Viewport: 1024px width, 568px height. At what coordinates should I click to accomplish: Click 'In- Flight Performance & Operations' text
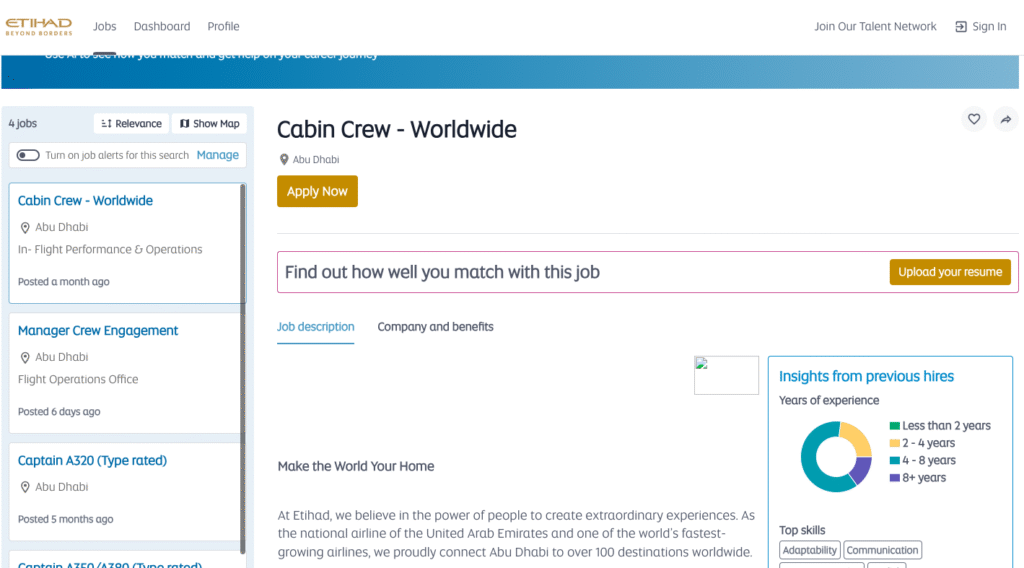(x=110, y=249)
